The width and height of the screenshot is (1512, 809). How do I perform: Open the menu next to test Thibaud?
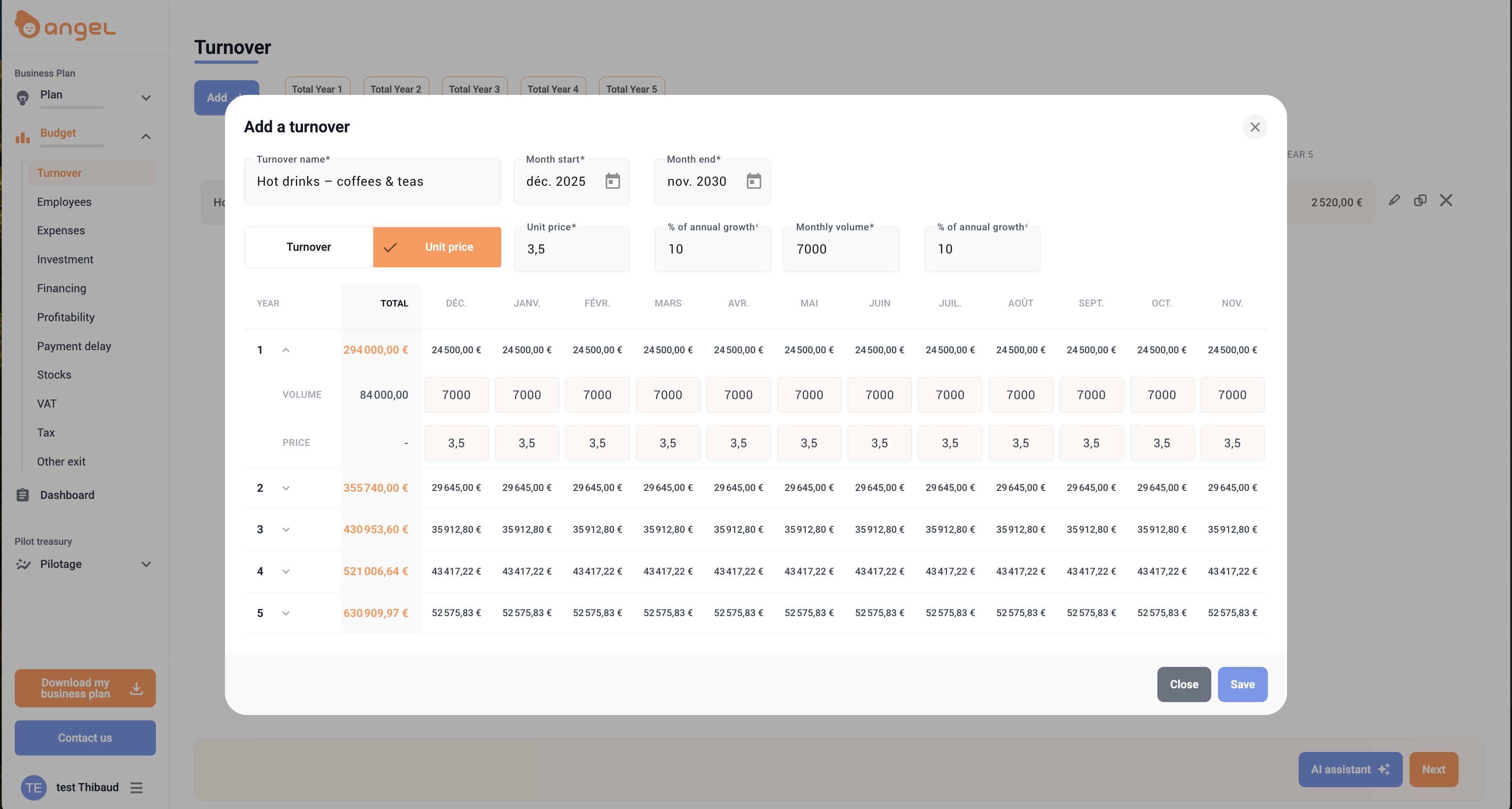(x=137, y=787)
